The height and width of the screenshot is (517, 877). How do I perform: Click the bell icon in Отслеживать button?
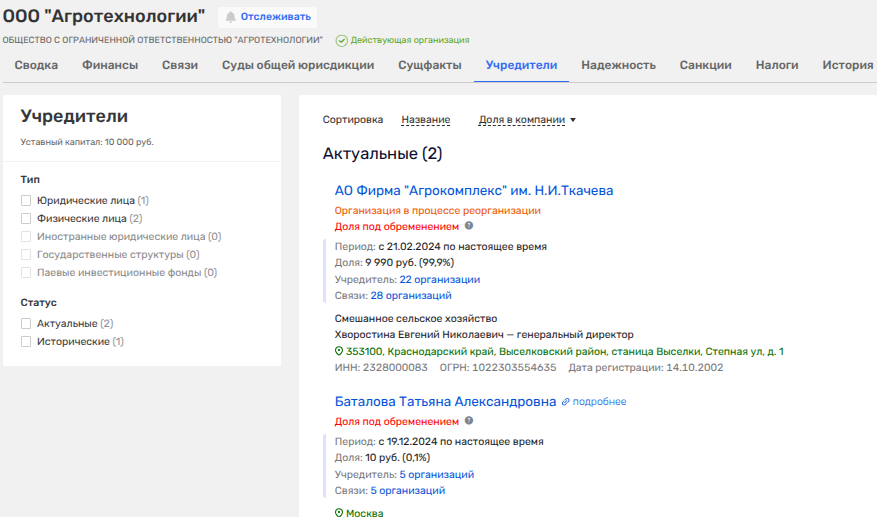[x=231, y=17]
